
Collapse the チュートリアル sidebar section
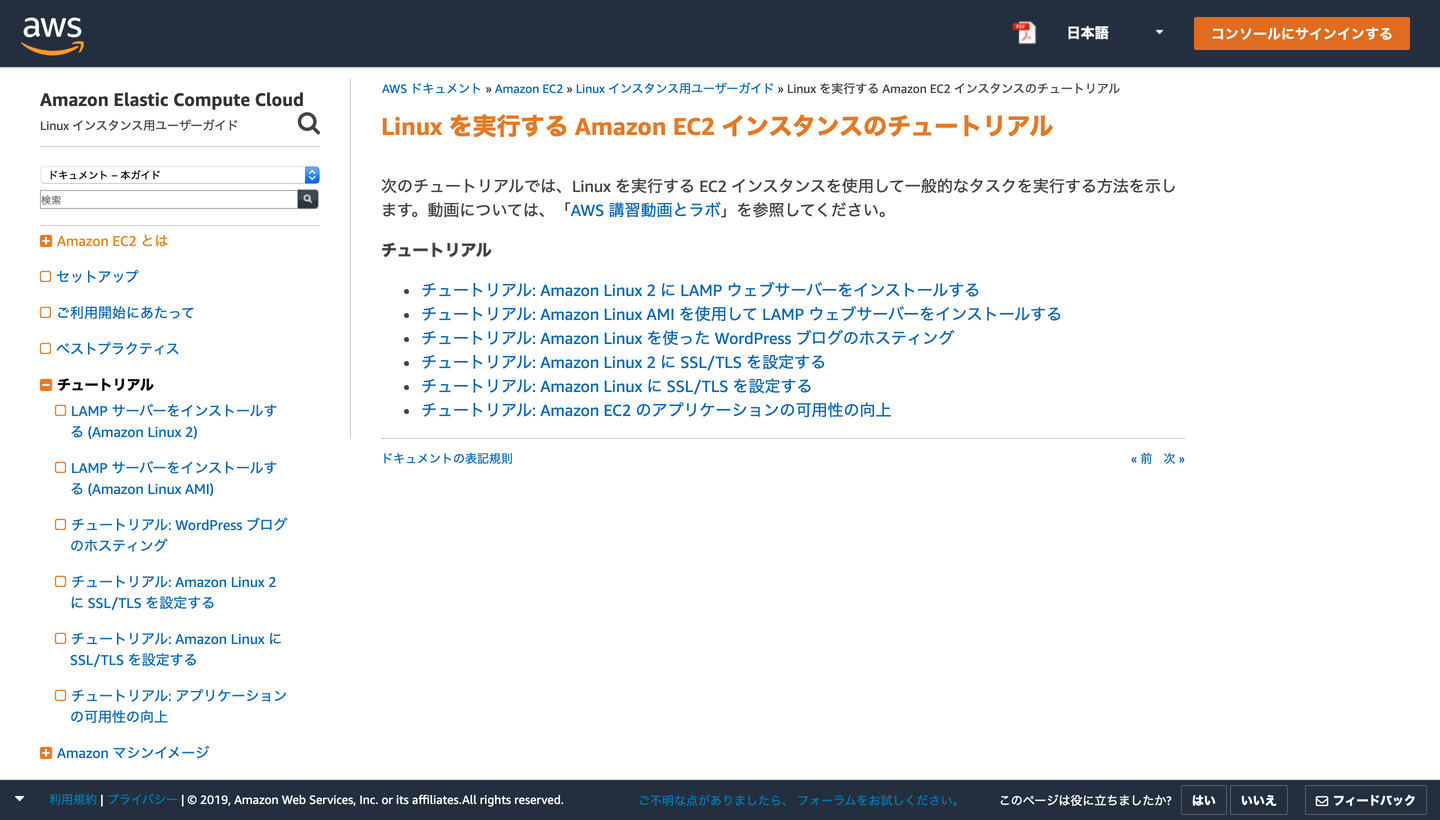coord(46,385)
